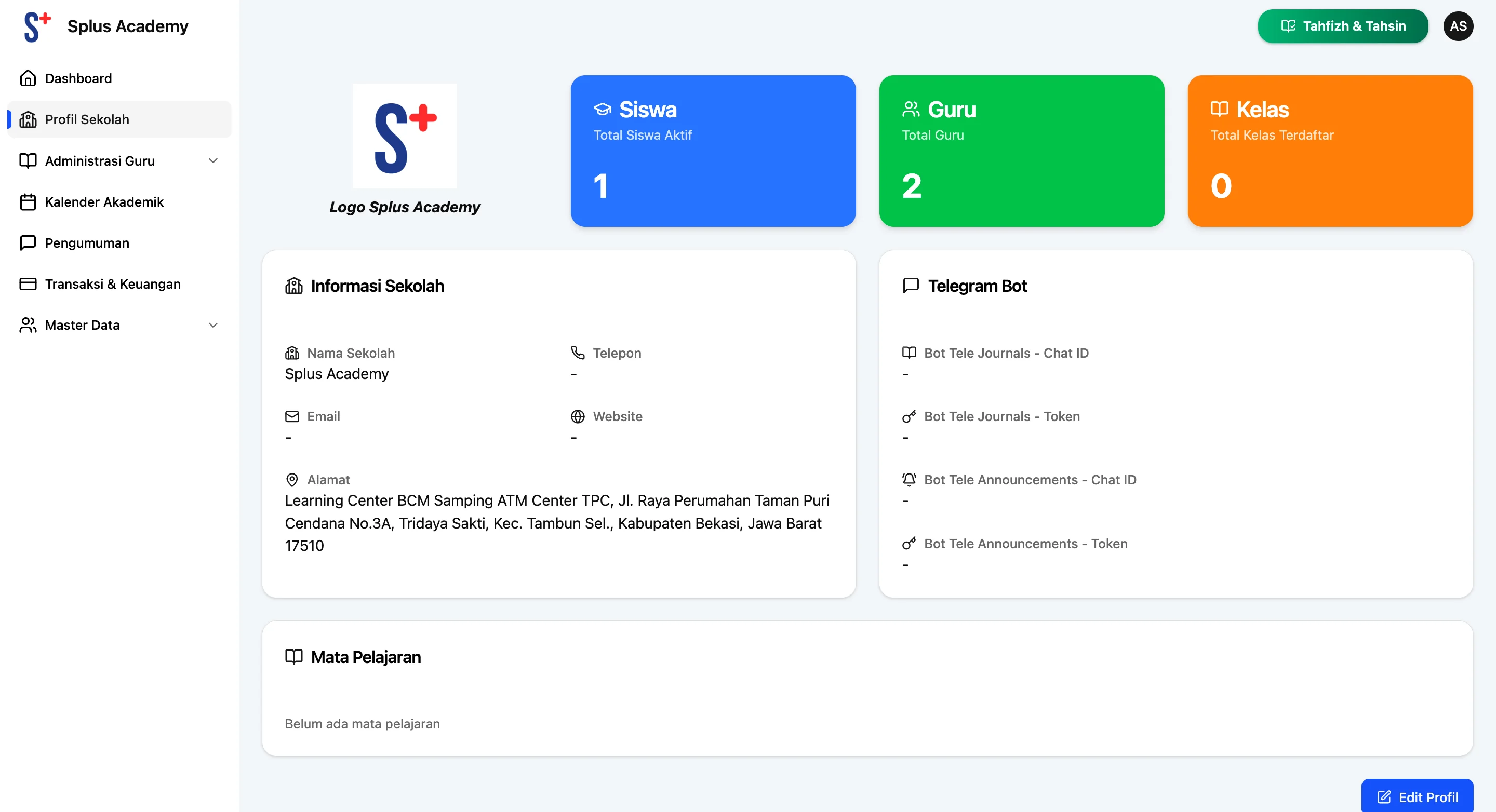1496x812 pixels.
Task: Select Pengumuman from the sidebar menu
Action: click(x=87, y=242)
